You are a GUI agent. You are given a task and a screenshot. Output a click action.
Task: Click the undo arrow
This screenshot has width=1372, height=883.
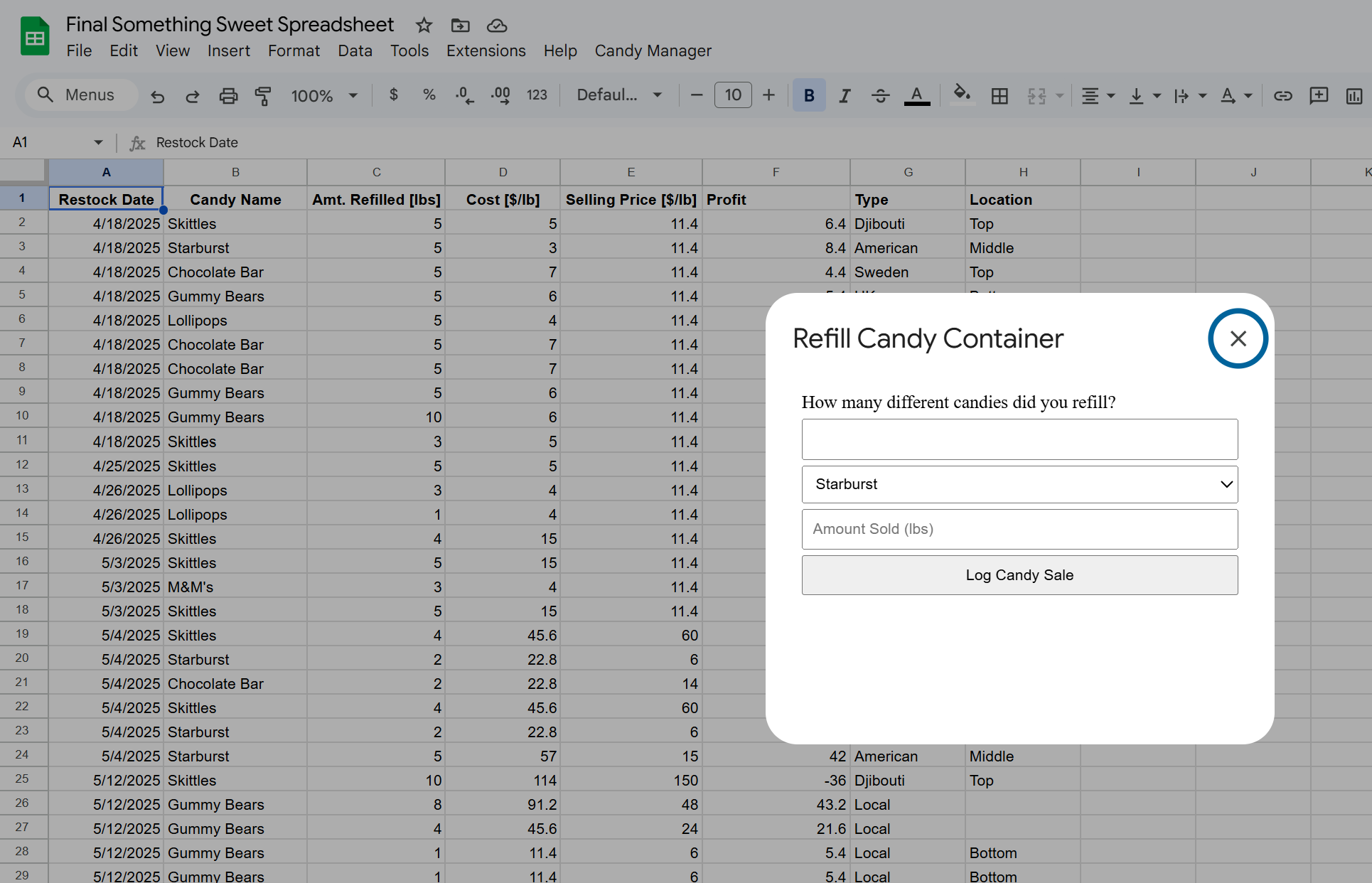coord(157,95)
